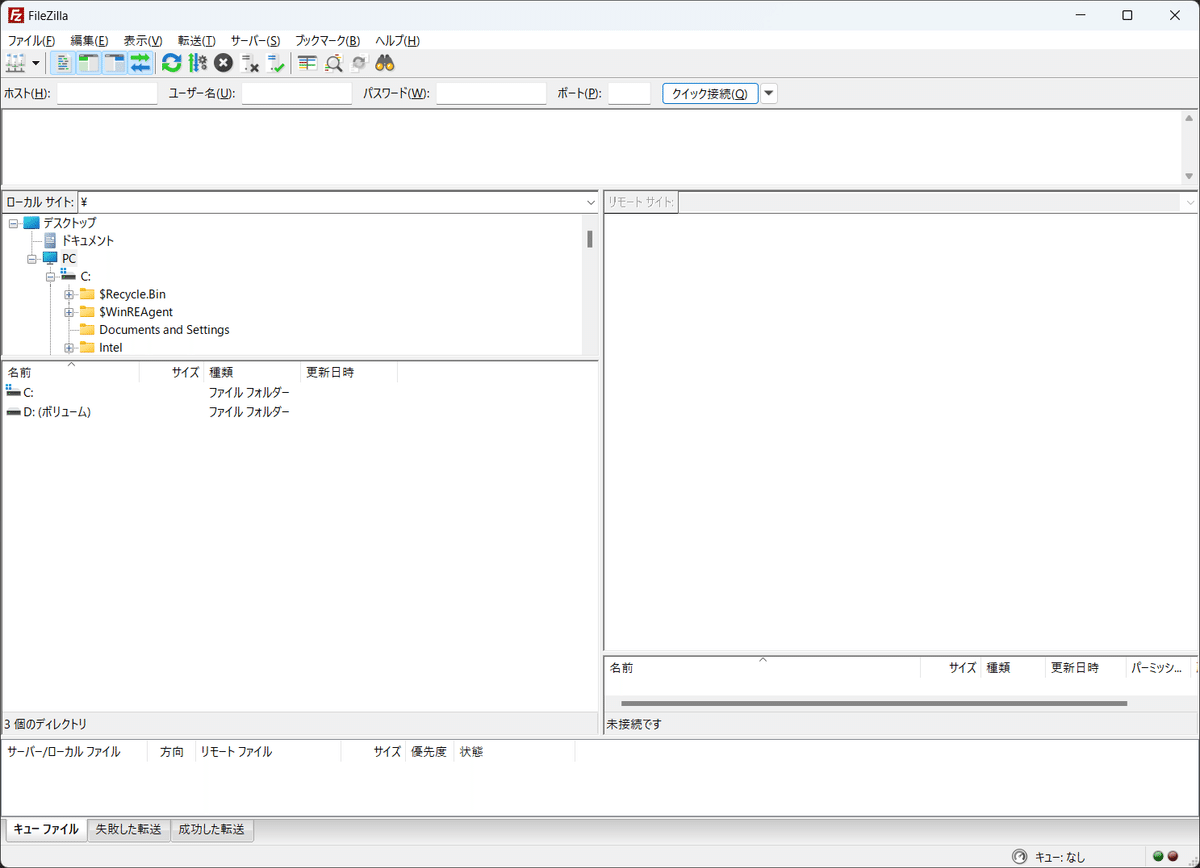Viewport: 1200px width, 868px height.
Task: Open the filename filters dialog
Action: click(x=307, y=63)
